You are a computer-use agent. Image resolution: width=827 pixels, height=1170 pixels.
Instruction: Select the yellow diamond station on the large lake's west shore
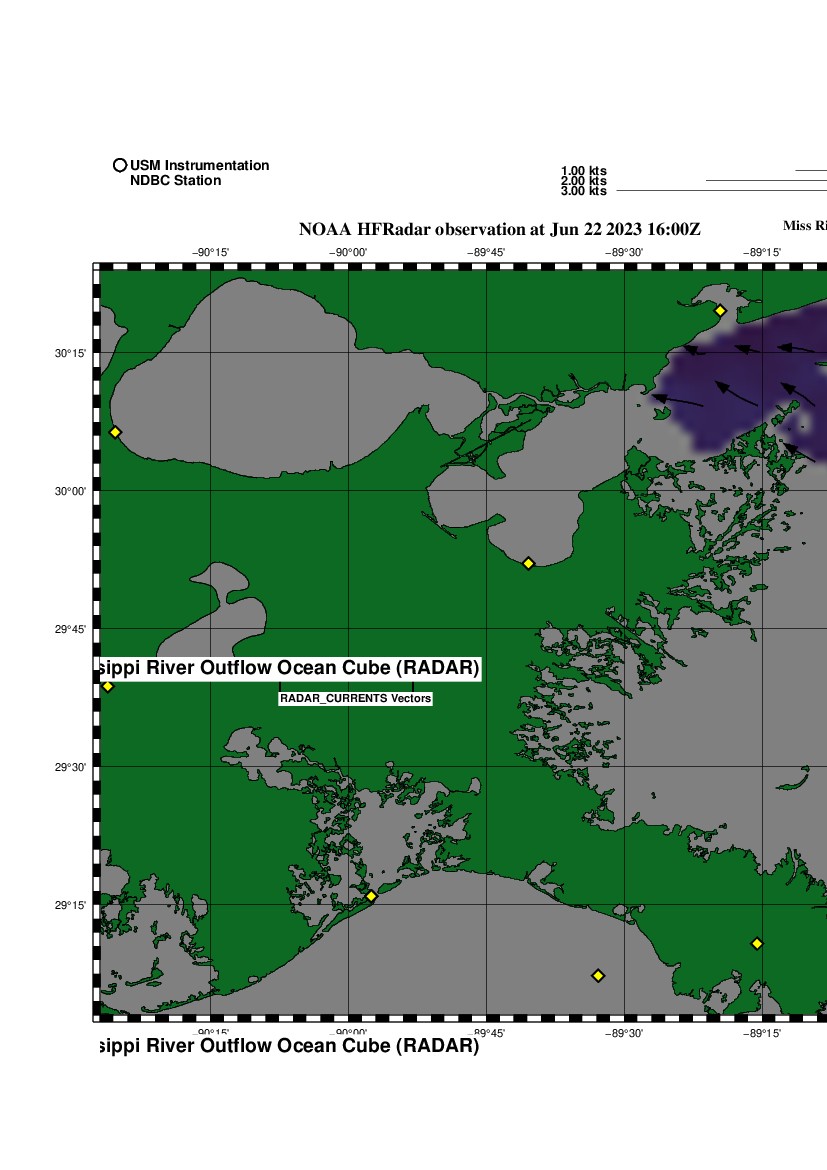(115, 432)
